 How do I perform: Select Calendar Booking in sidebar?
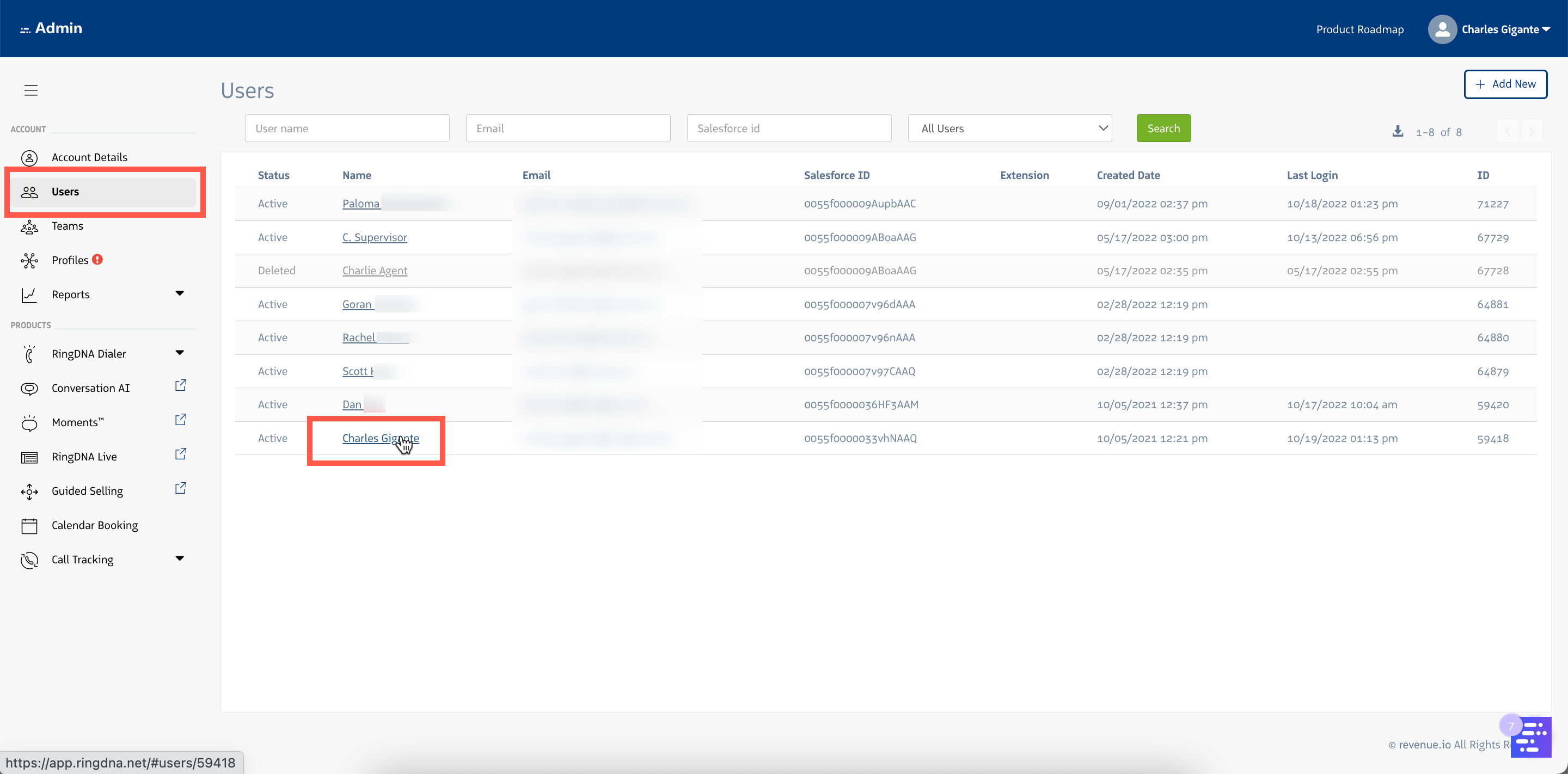94,525
